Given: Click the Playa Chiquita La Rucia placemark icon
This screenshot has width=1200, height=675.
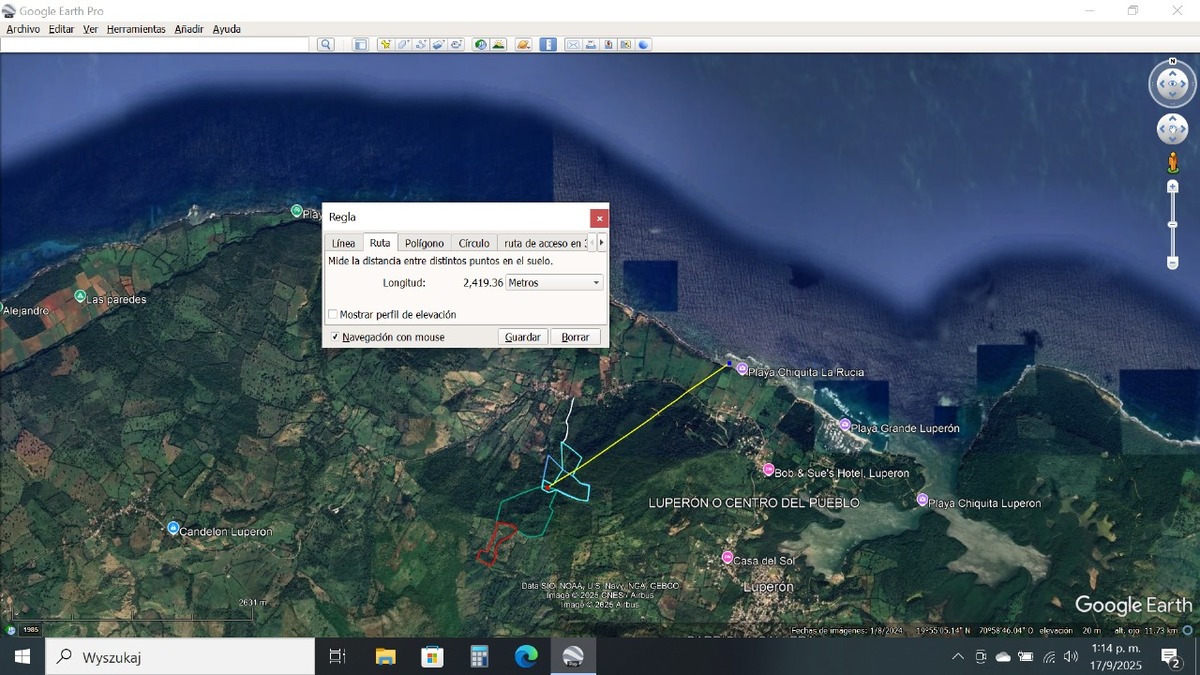Looking at the screenshot, I should pos(742,370).
